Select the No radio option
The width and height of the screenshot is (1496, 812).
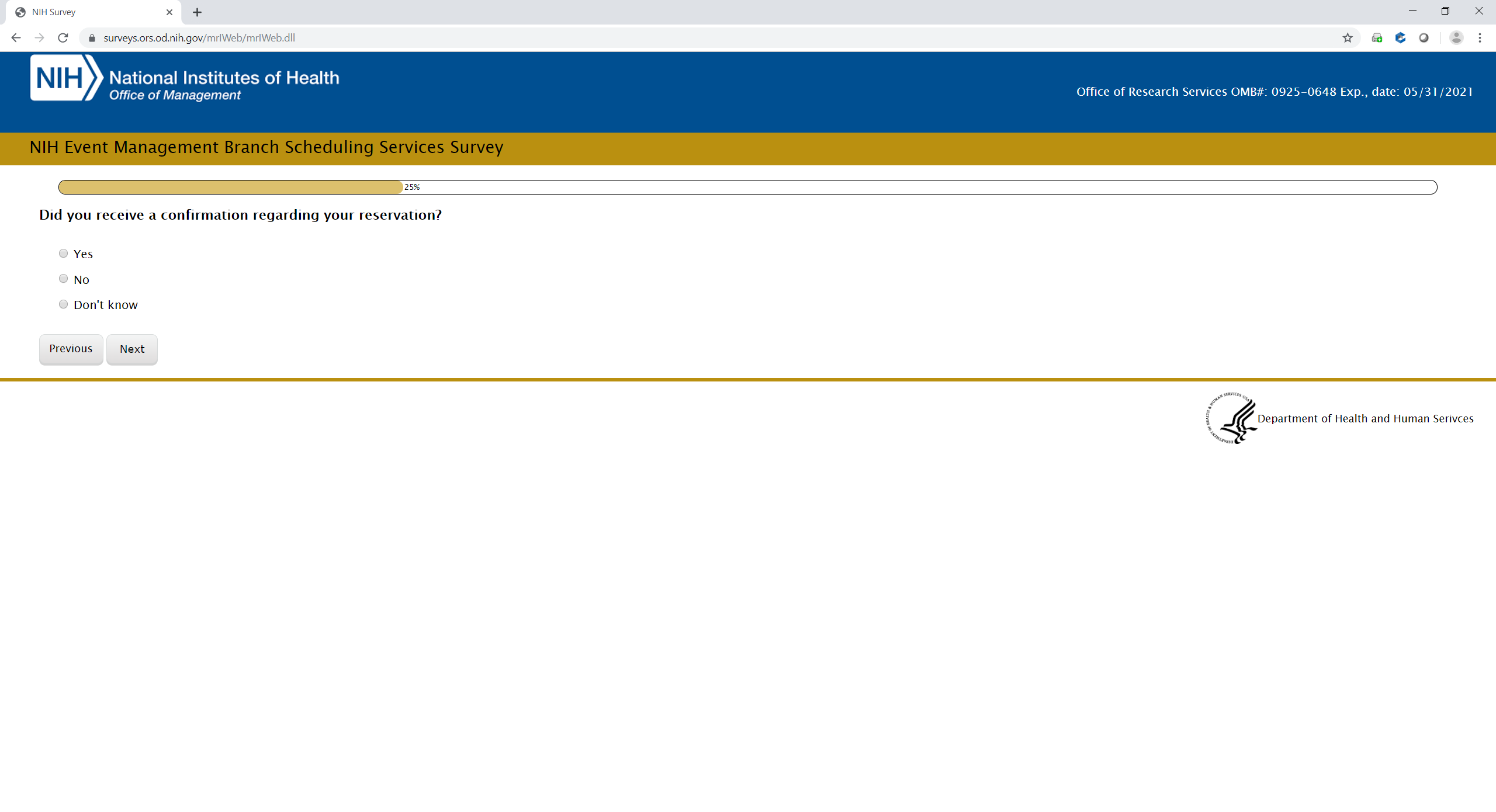coord(63,279)
